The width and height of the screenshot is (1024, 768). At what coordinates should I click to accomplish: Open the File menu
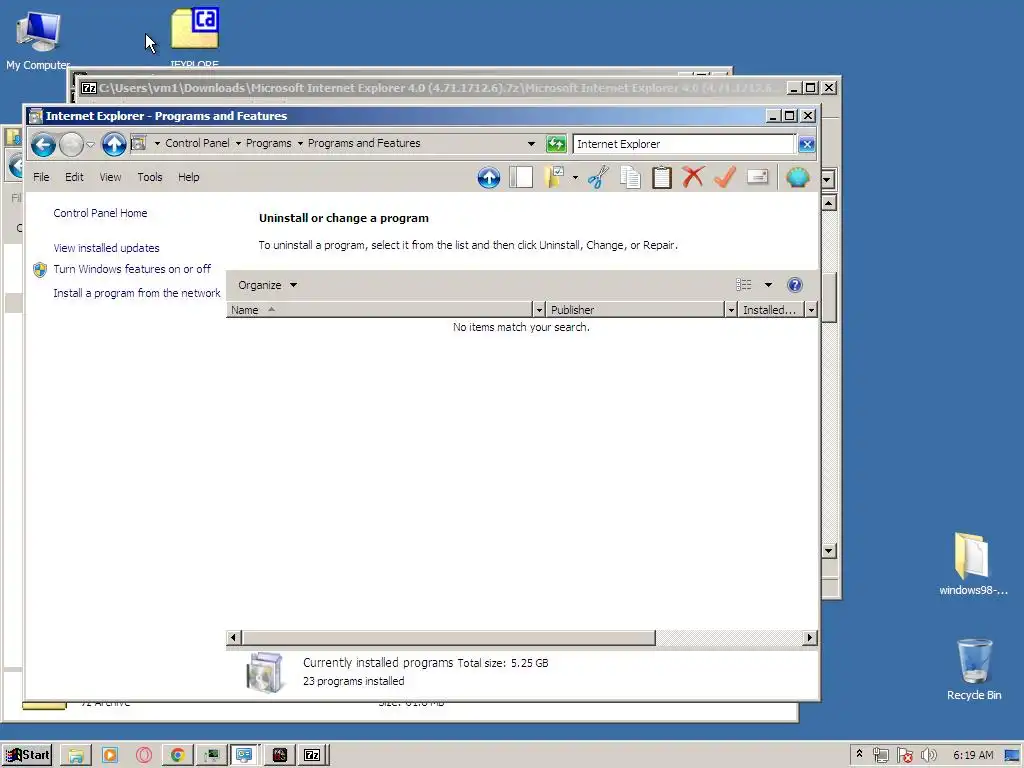41,177
